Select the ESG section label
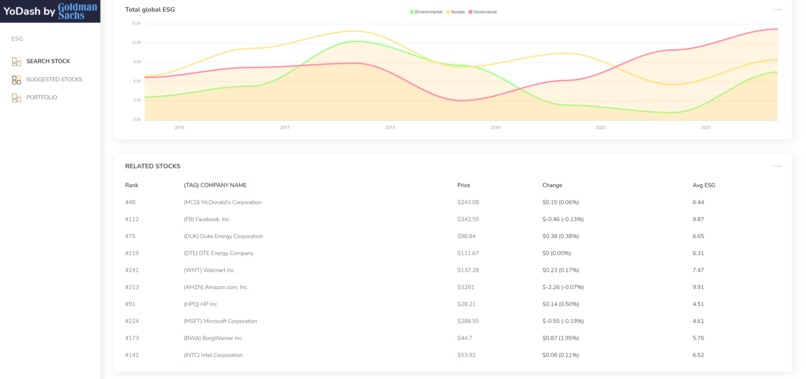Viewport: 806px width, 379px height. pos(17,39)
